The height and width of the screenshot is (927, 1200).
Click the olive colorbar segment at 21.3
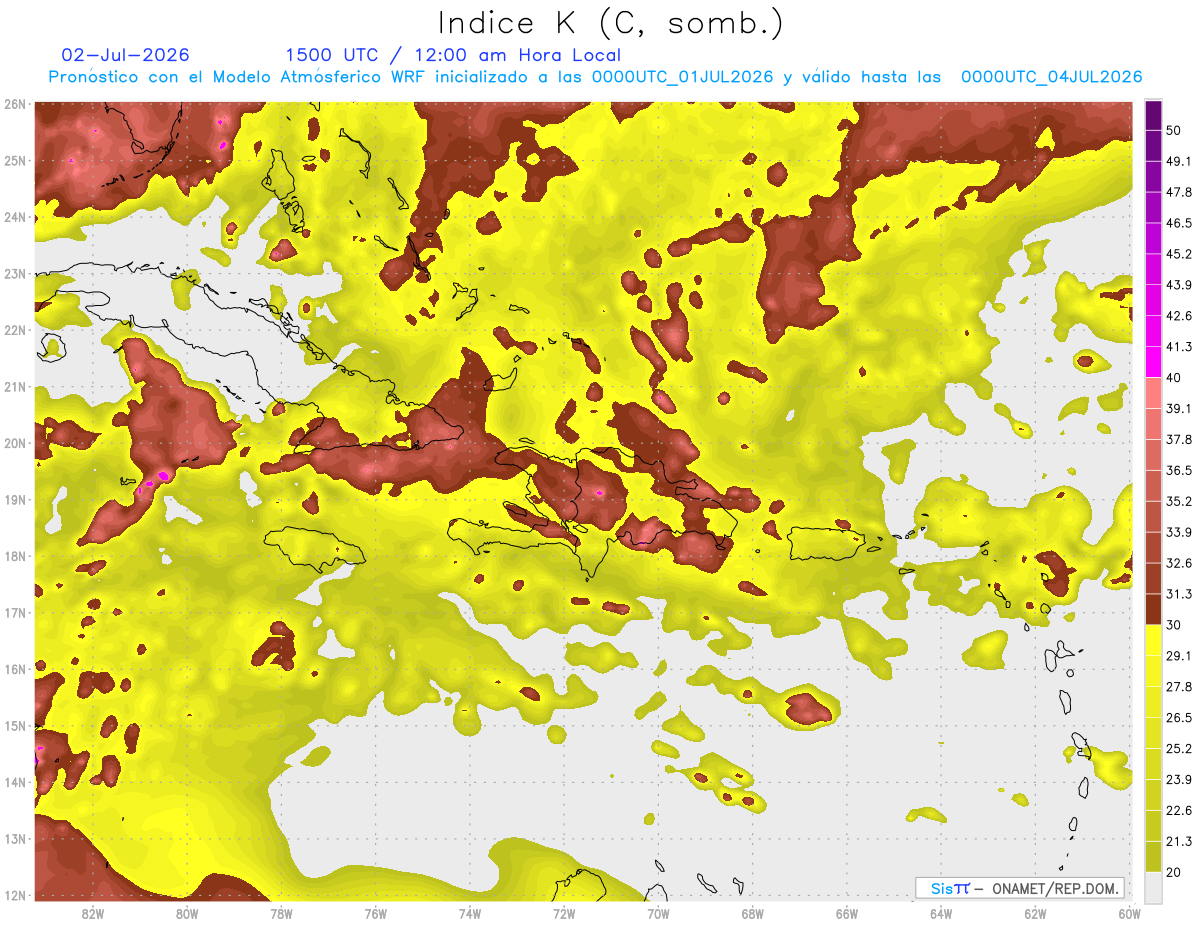pos(1153,854)
